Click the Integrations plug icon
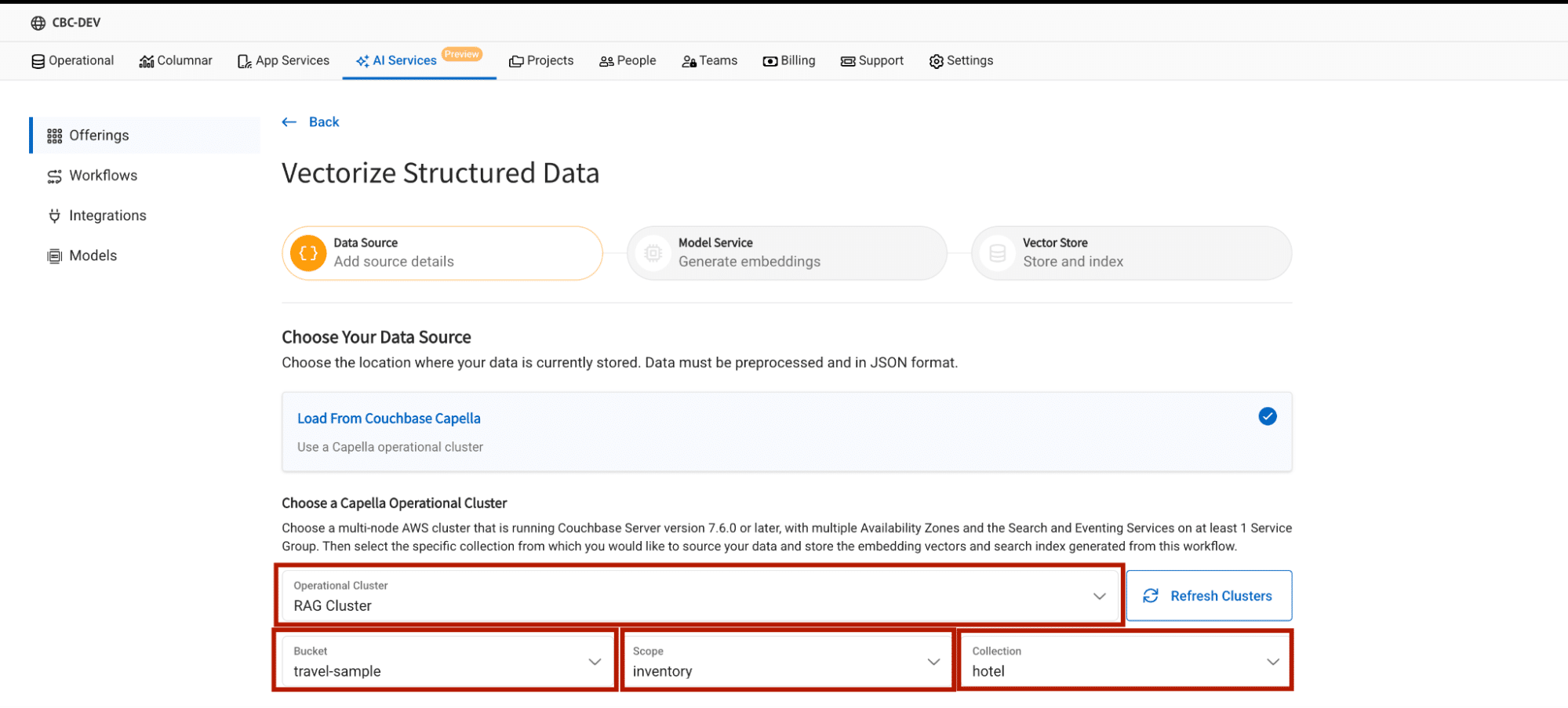The image size is (1568, 708). pyautogui.click(x=54, y=216)
